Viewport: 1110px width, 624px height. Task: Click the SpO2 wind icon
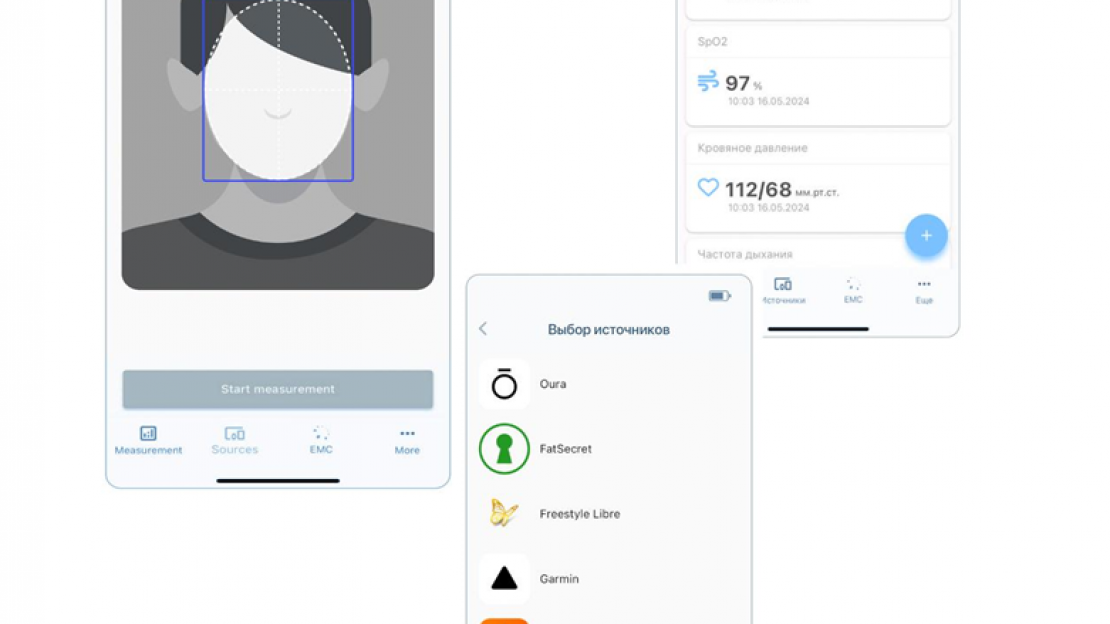click(708, 82)
